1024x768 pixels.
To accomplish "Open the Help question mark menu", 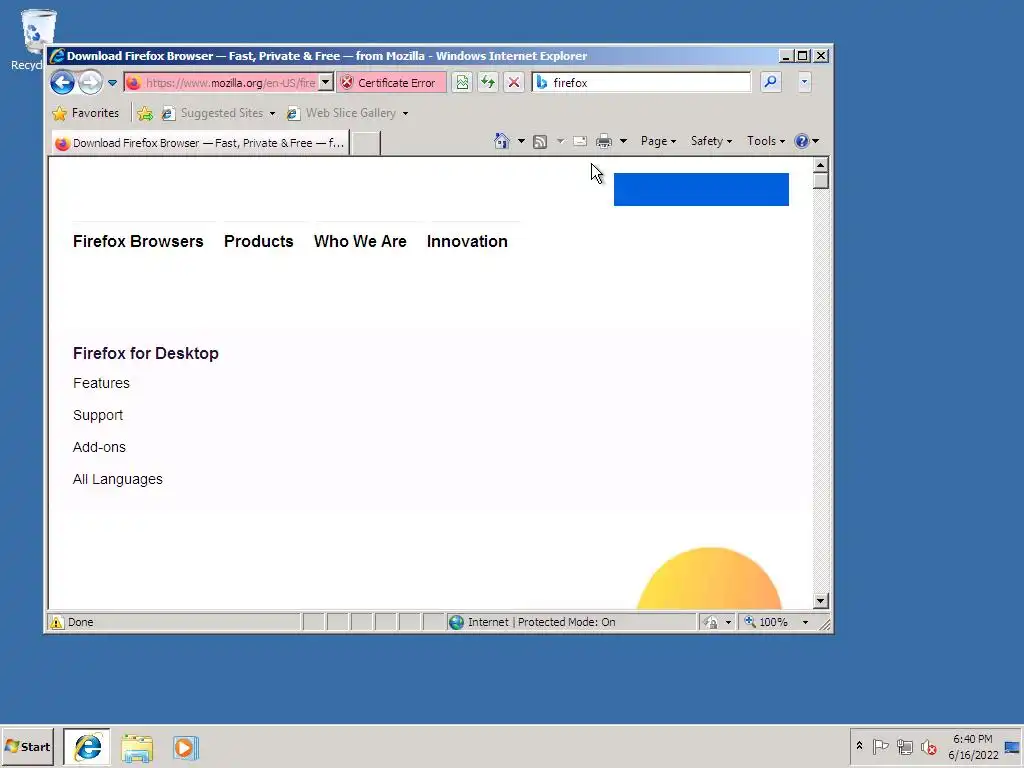I will click(807, 141).
